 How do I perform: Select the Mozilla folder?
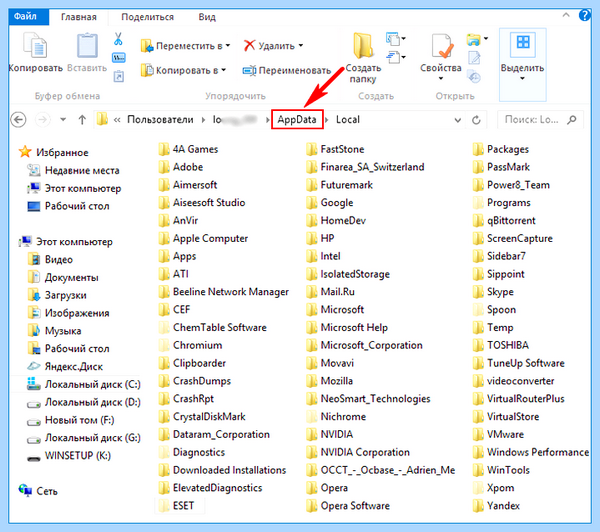click(x=330, y=381)
